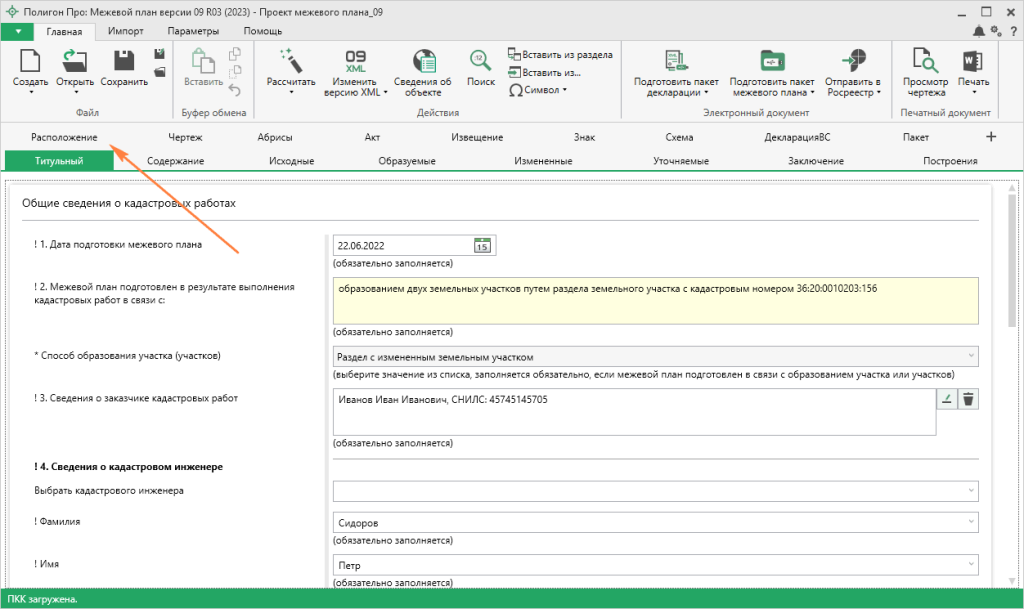The width and height of the screenshot is (1024, 609).
Task: Open Сведения об объекте globe icon
Action: 423,60
